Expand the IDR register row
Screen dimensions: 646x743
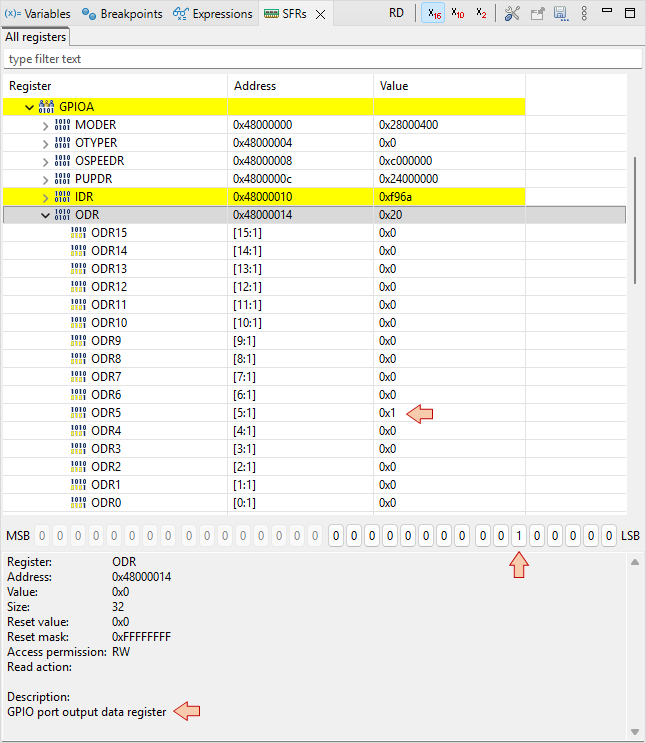point(45,197)
